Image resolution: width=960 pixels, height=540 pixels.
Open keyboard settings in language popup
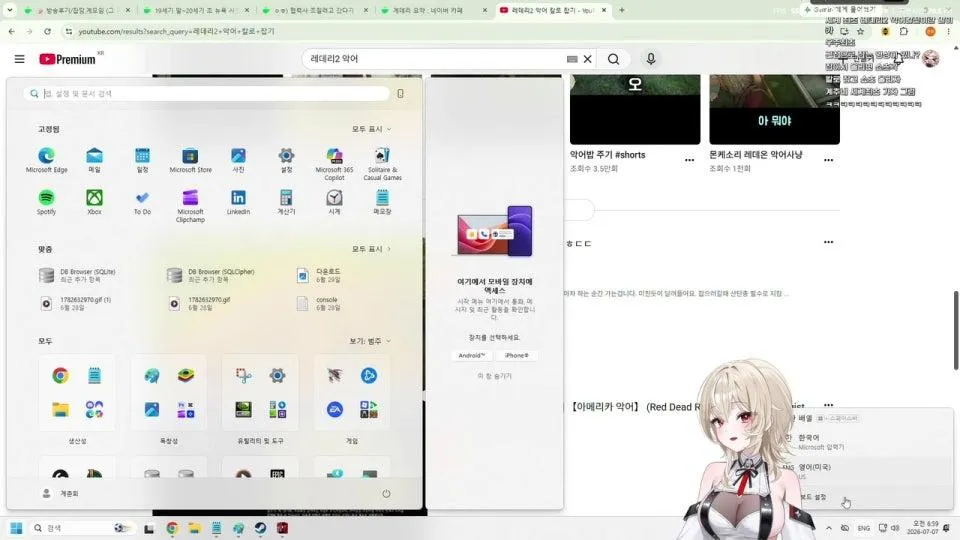(814, 497)
